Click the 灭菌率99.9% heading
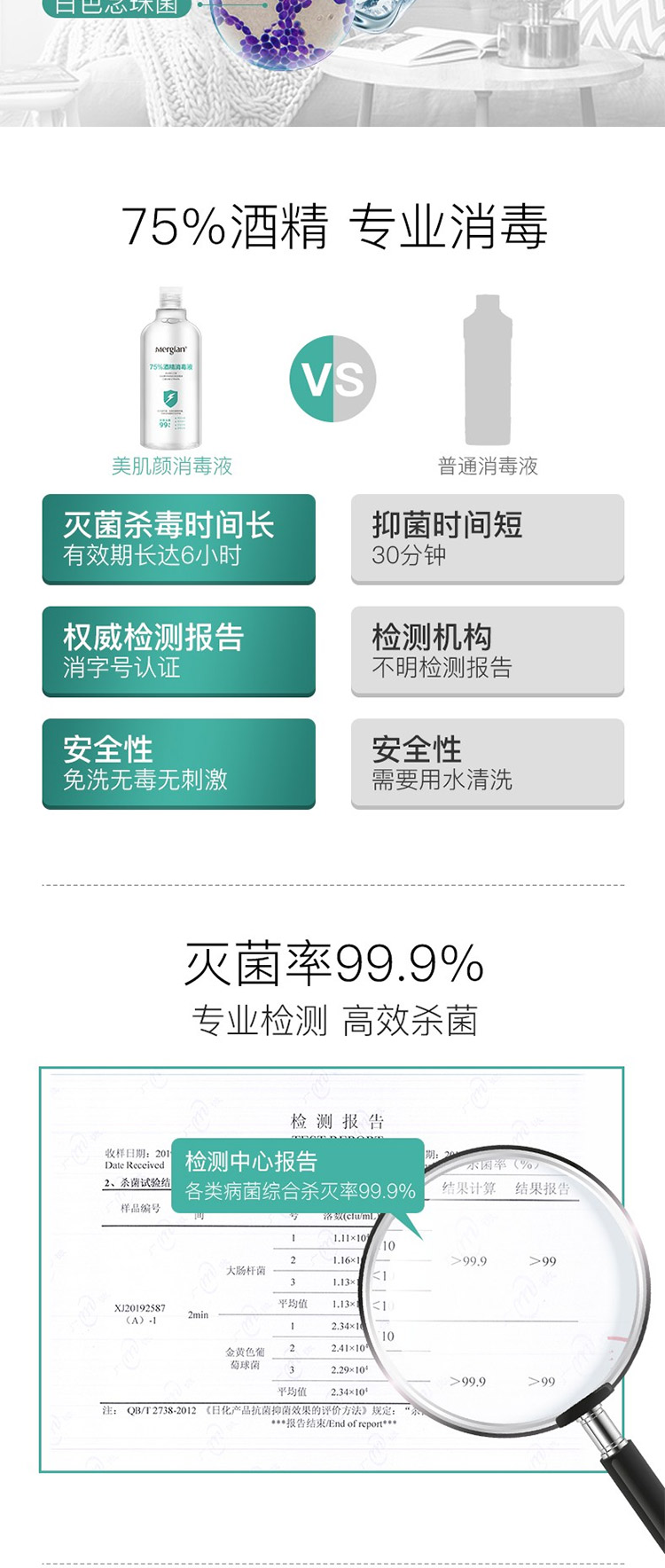Image resolution: width=665 pixels, height=1568 pixels. click(x=333, y=964)
